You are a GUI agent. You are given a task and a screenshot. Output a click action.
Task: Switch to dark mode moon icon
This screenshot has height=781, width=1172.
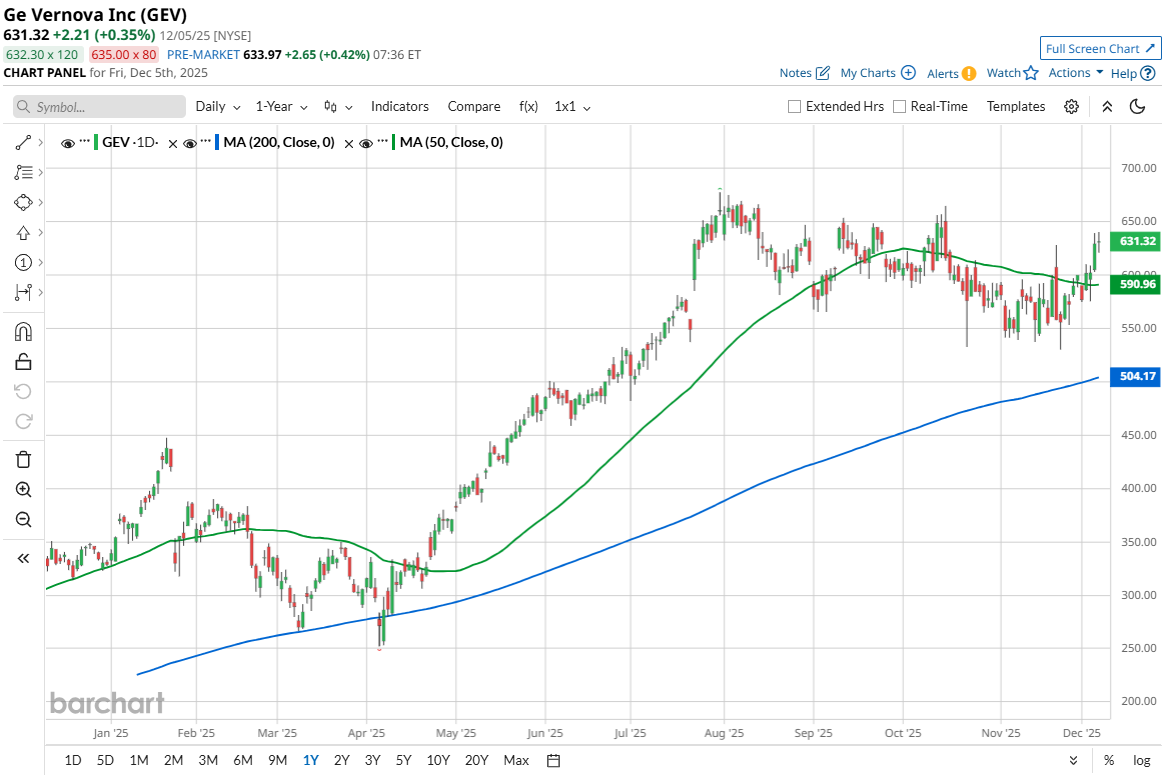(1137, 106)
